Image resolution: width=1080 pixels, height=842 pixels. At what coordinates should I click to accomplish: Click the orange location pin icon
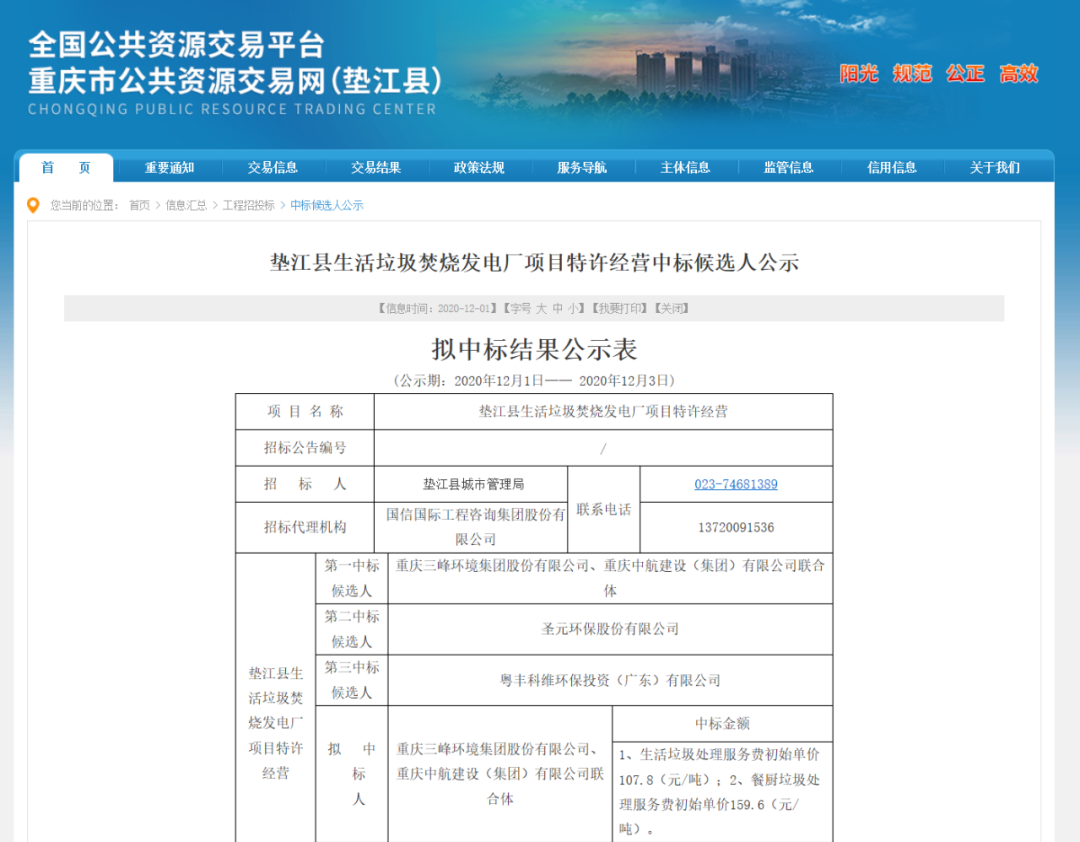pyautogui.click(x=33, y=205)
